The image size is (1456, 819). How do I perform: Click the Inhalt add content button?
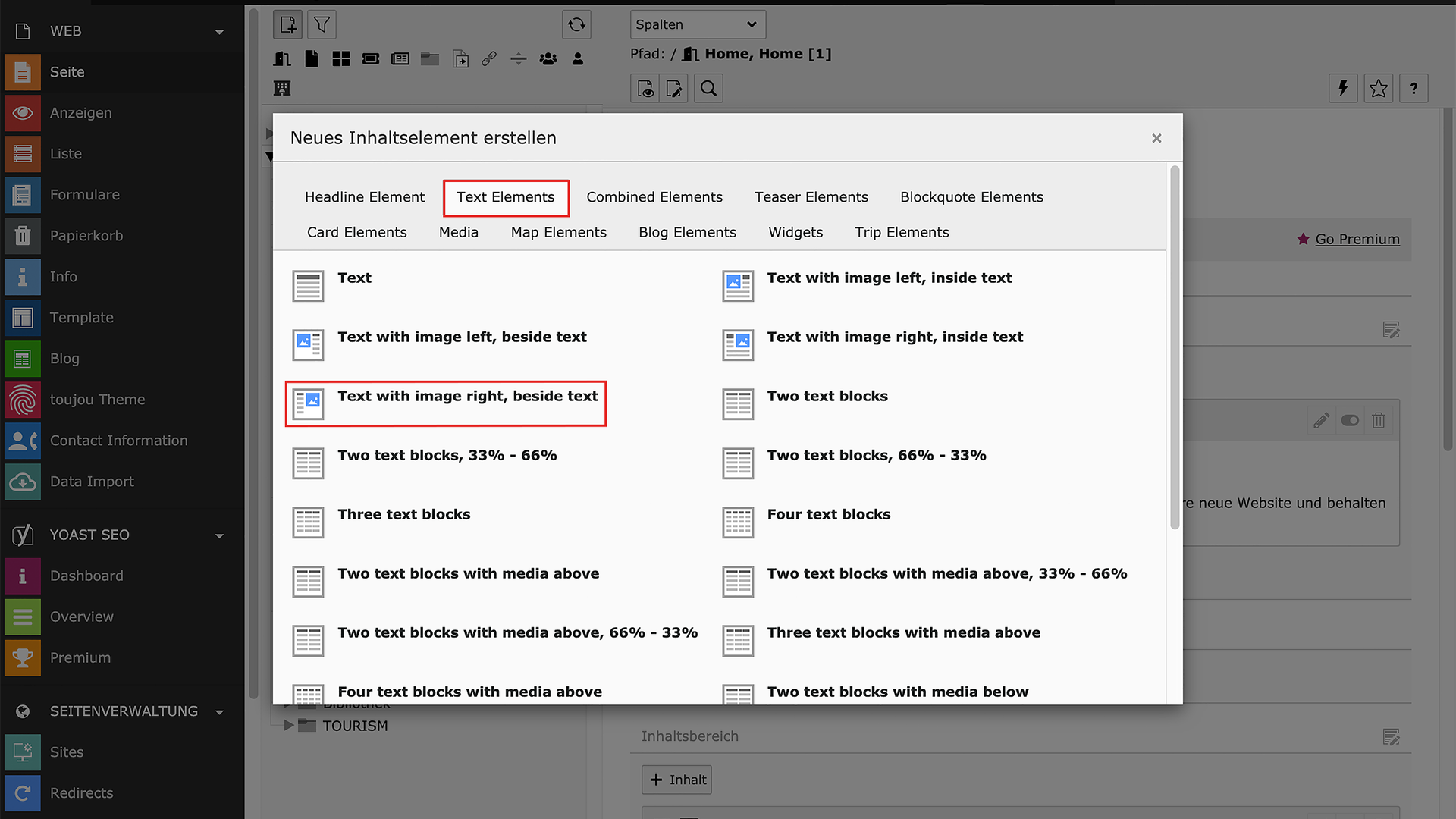pyautogui.click(x=676, y=780)
